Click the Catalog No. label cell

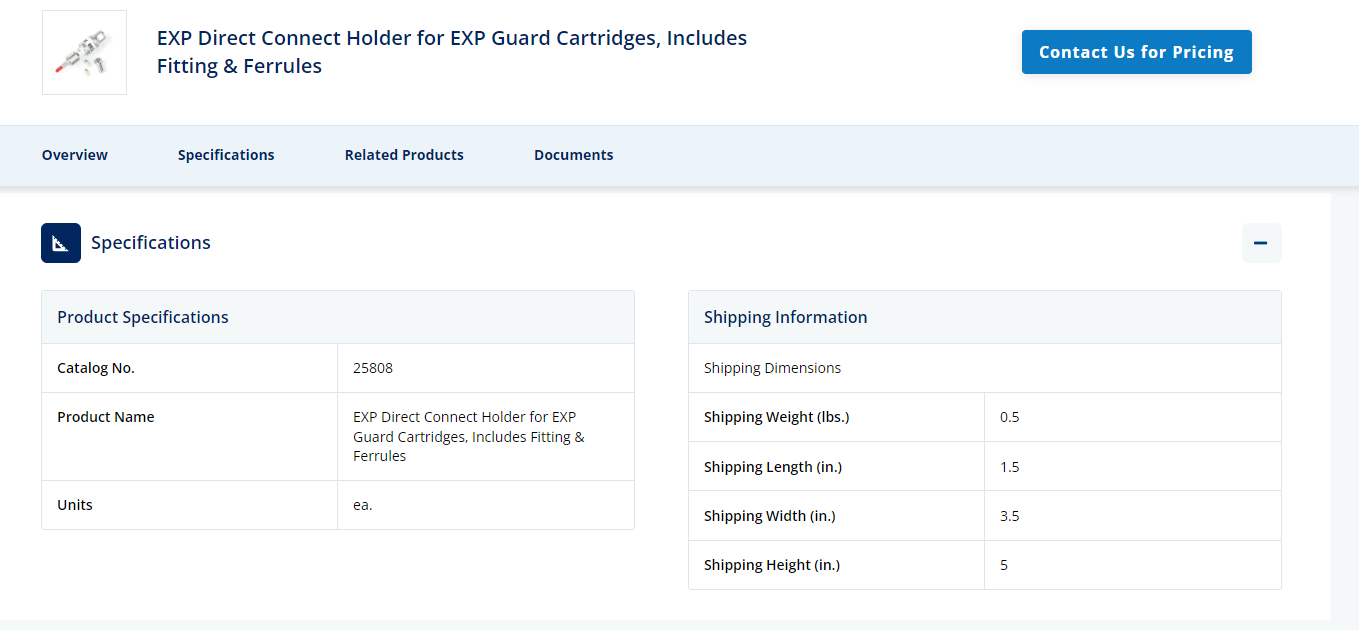tap(190, 368)
